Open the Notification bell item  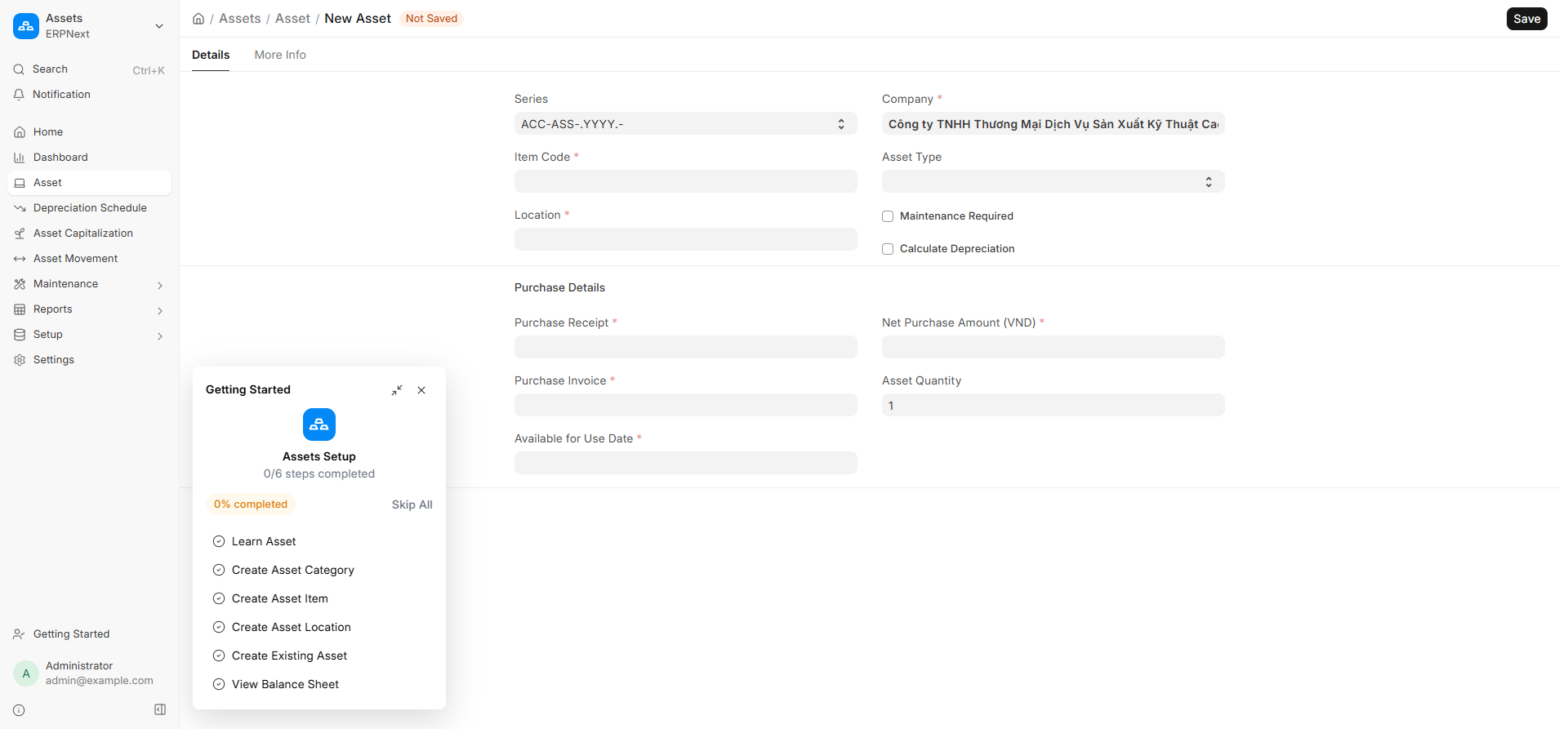89,95
